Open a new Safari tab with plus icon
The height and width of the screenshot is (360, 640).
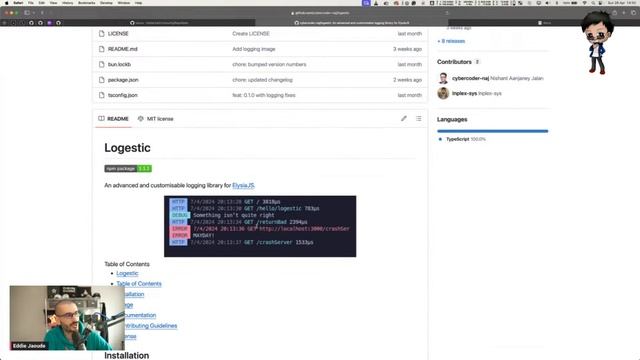[x=624, y=13]
